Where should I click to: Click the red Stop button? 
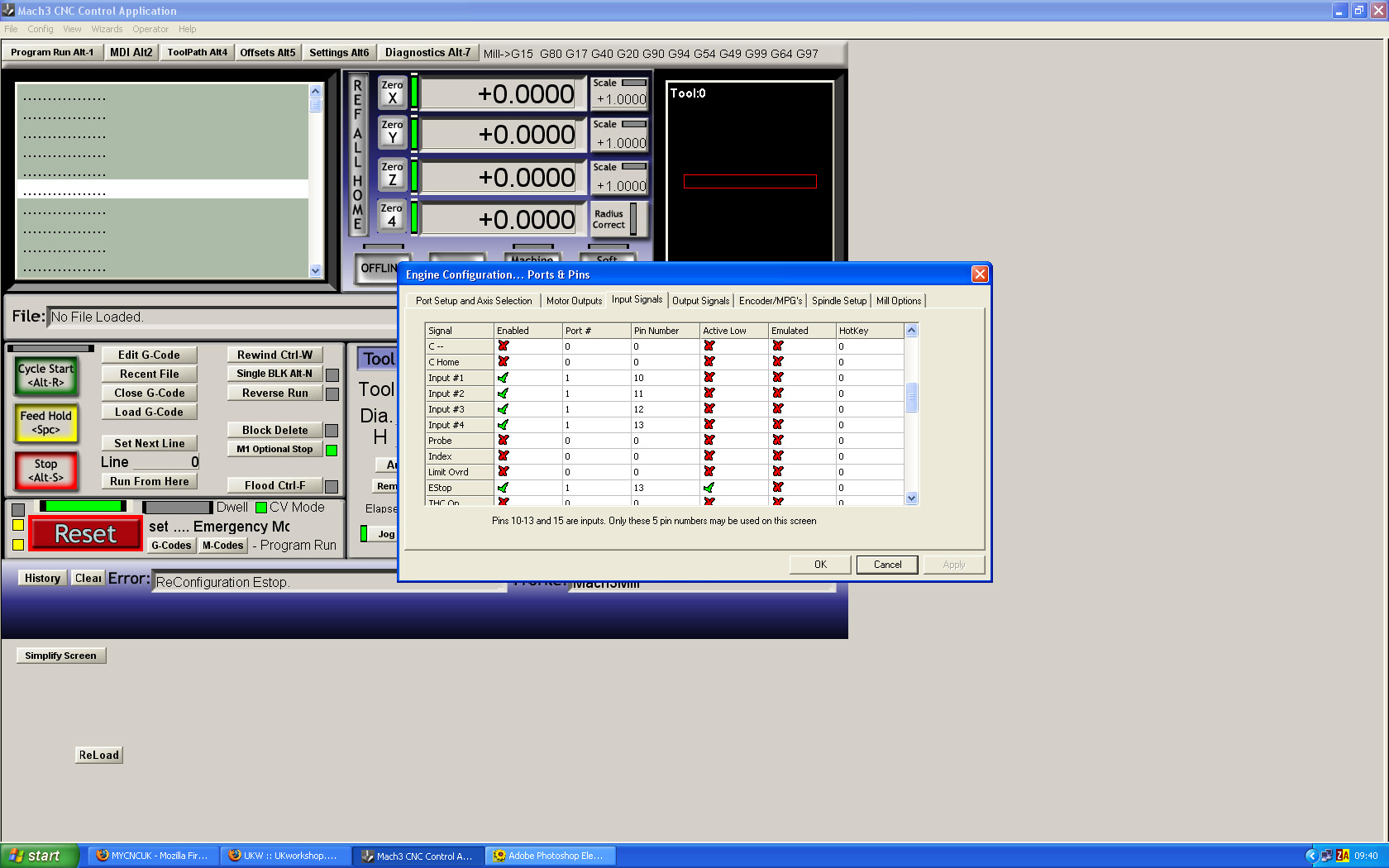(x=46, y=470)
